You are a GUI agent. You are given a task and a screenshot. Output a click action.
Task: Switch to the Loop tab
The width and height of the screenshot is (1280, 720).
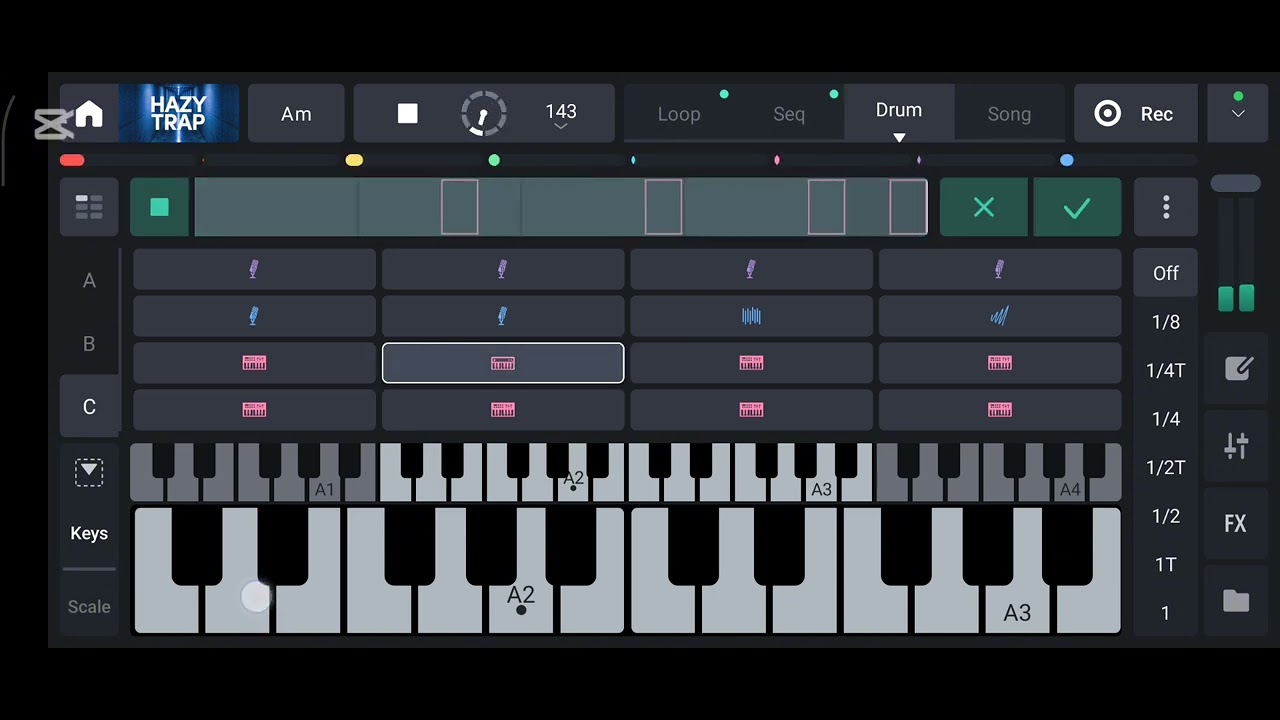click(x=679, y=114)
